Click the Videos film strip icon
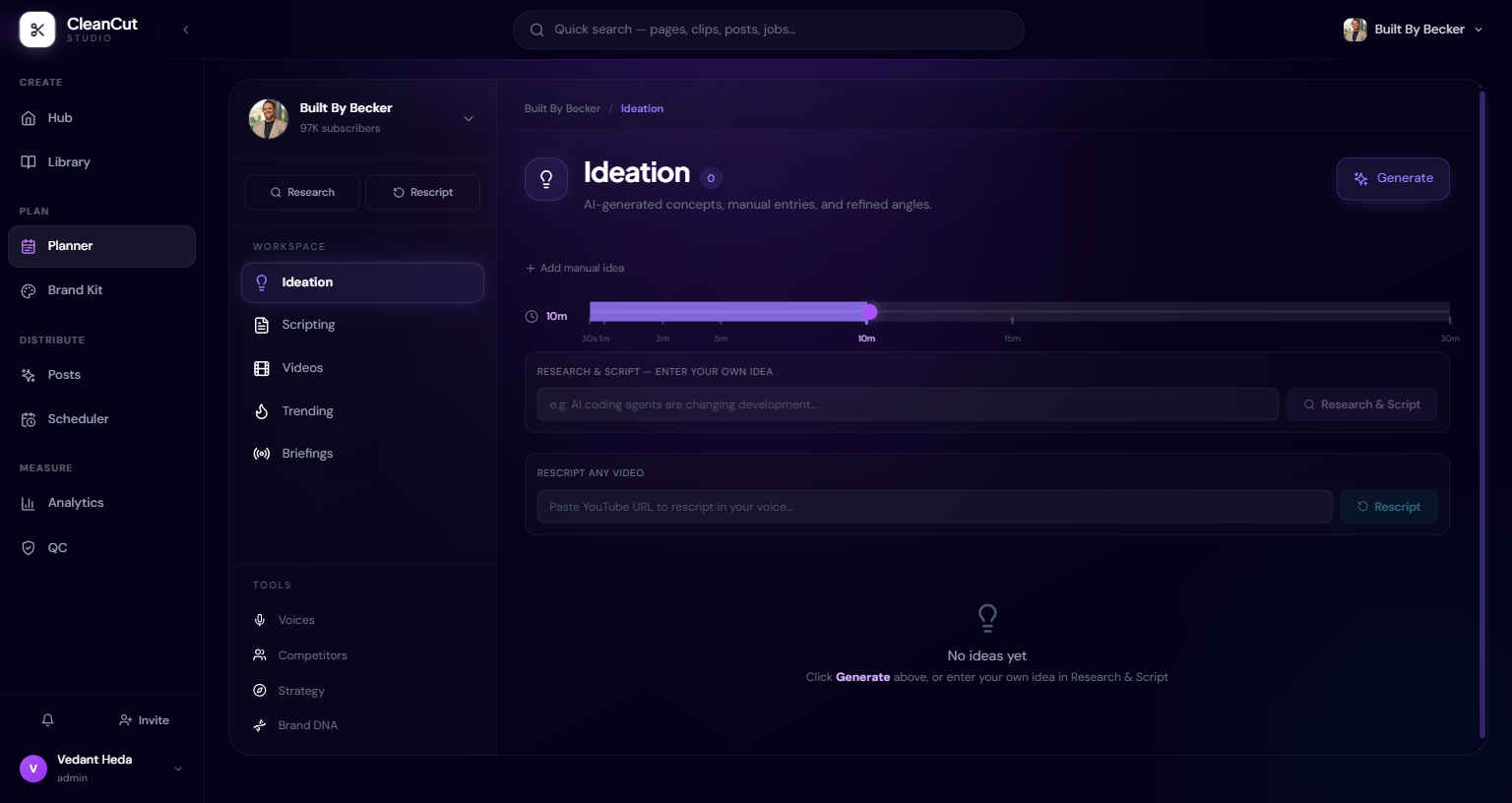The height and width of the screenshot is (803, 1512). click(262, 368)
